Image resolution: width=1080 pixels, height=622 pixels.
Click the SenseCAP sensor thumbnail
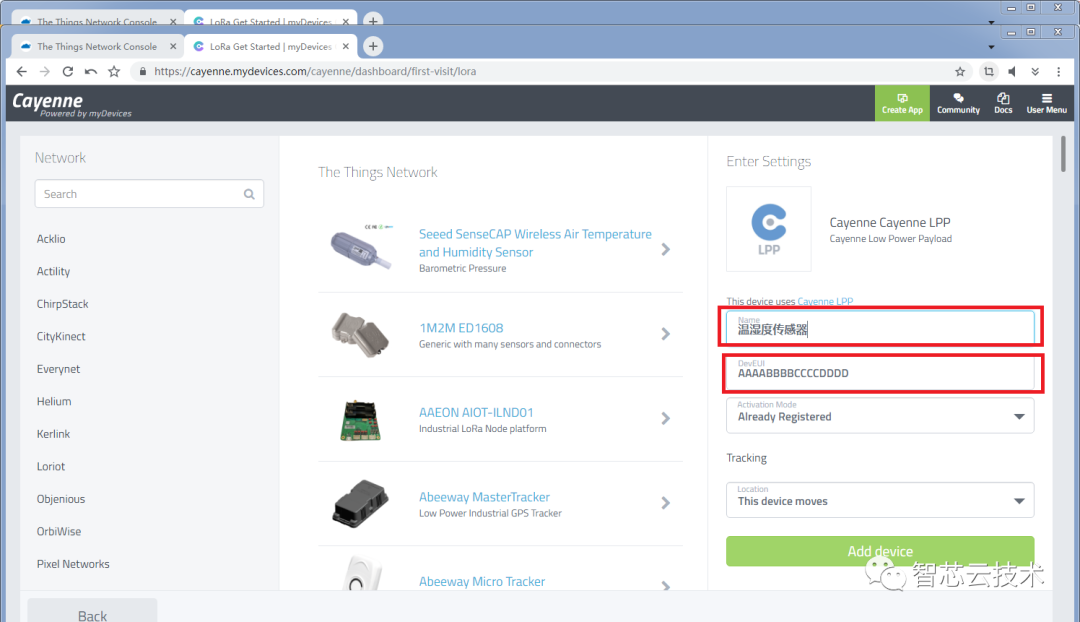[x=362, y=247]
